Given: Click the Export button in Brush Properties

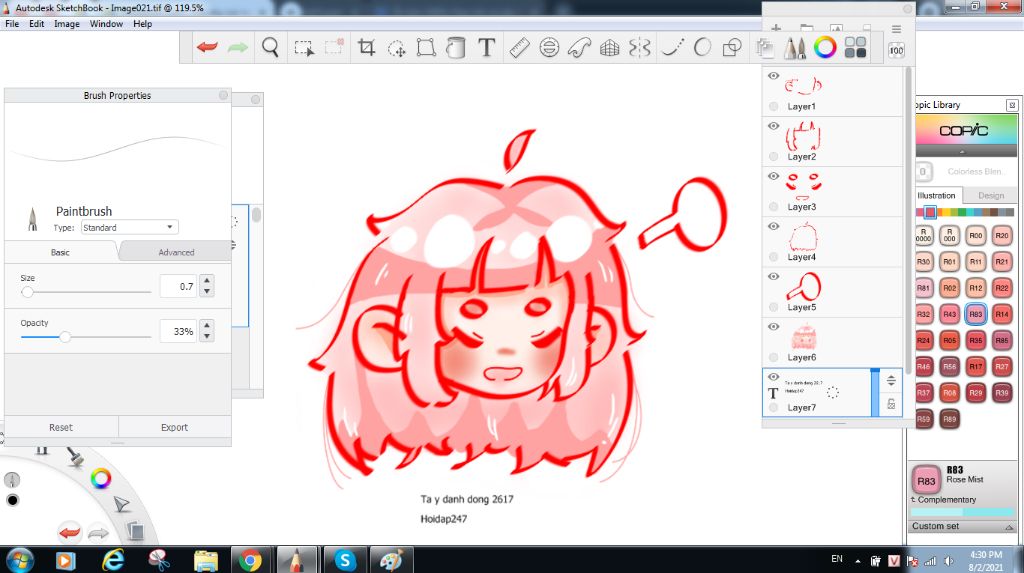Looking at the screenshot, I should pyautogui.click(x=174, y=427).
